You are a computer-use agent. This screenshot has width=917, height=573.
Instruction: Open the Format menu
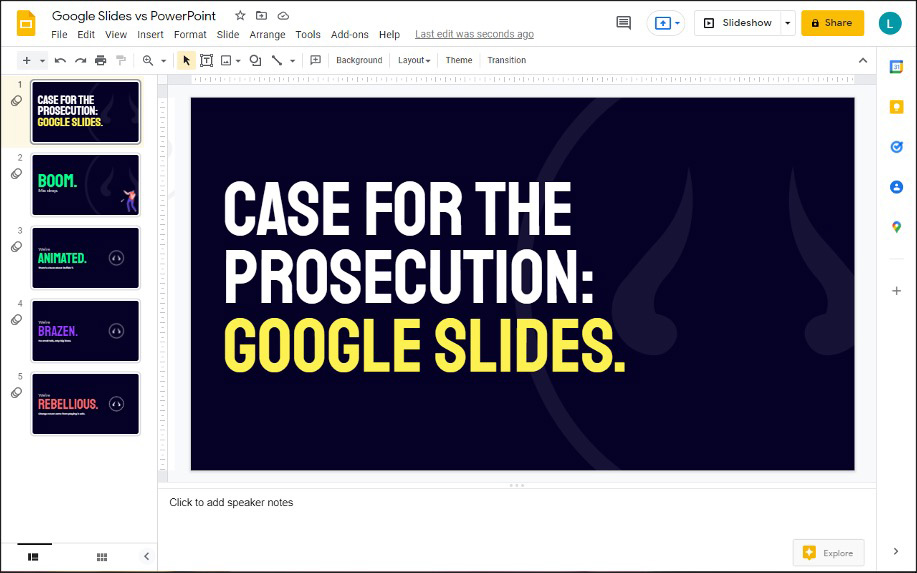click(x=190, y=34)
